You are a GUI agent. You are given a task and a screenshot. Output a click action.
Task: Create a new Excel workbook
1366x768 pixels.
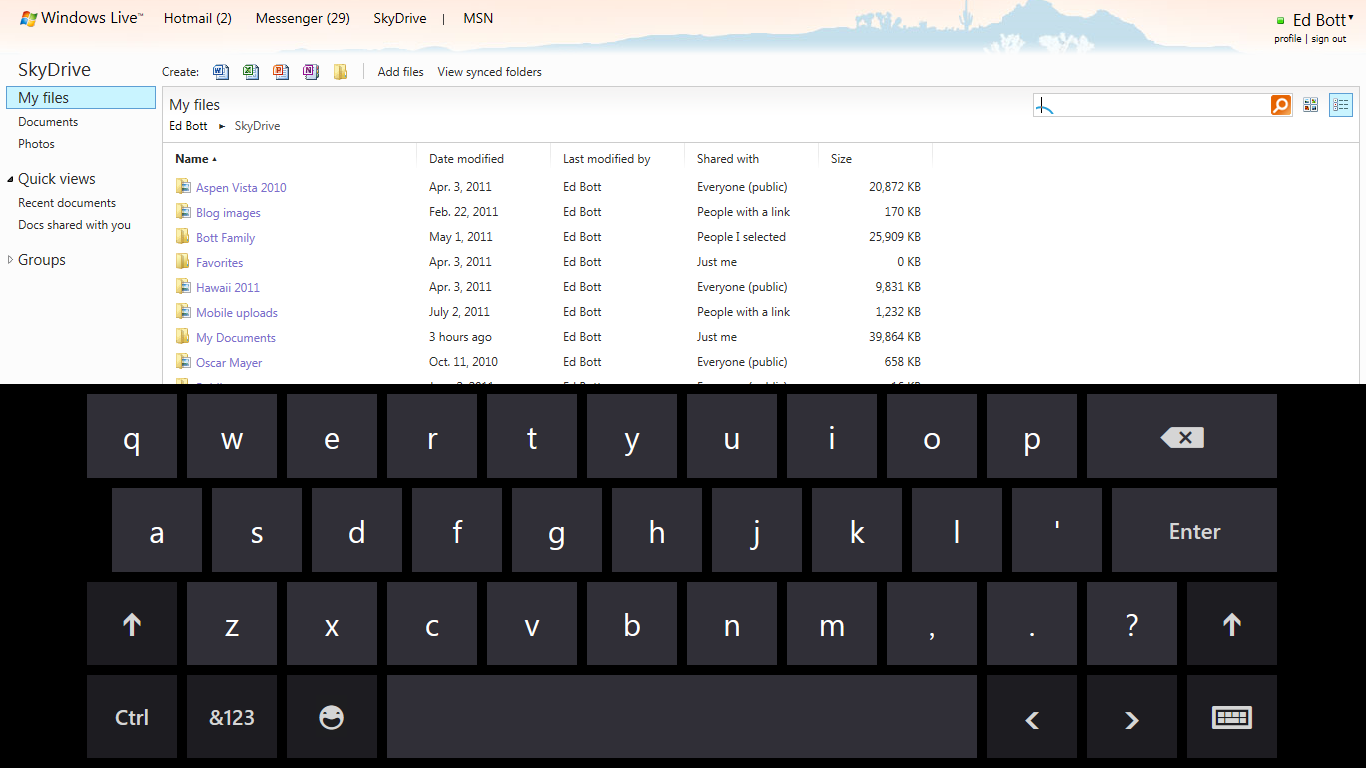pos(251,72)
